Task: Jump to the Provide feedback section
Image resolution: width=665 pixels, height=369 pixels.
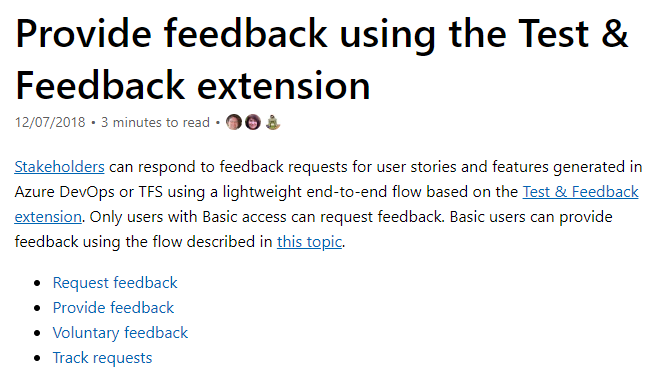Action: click(113, 308)
